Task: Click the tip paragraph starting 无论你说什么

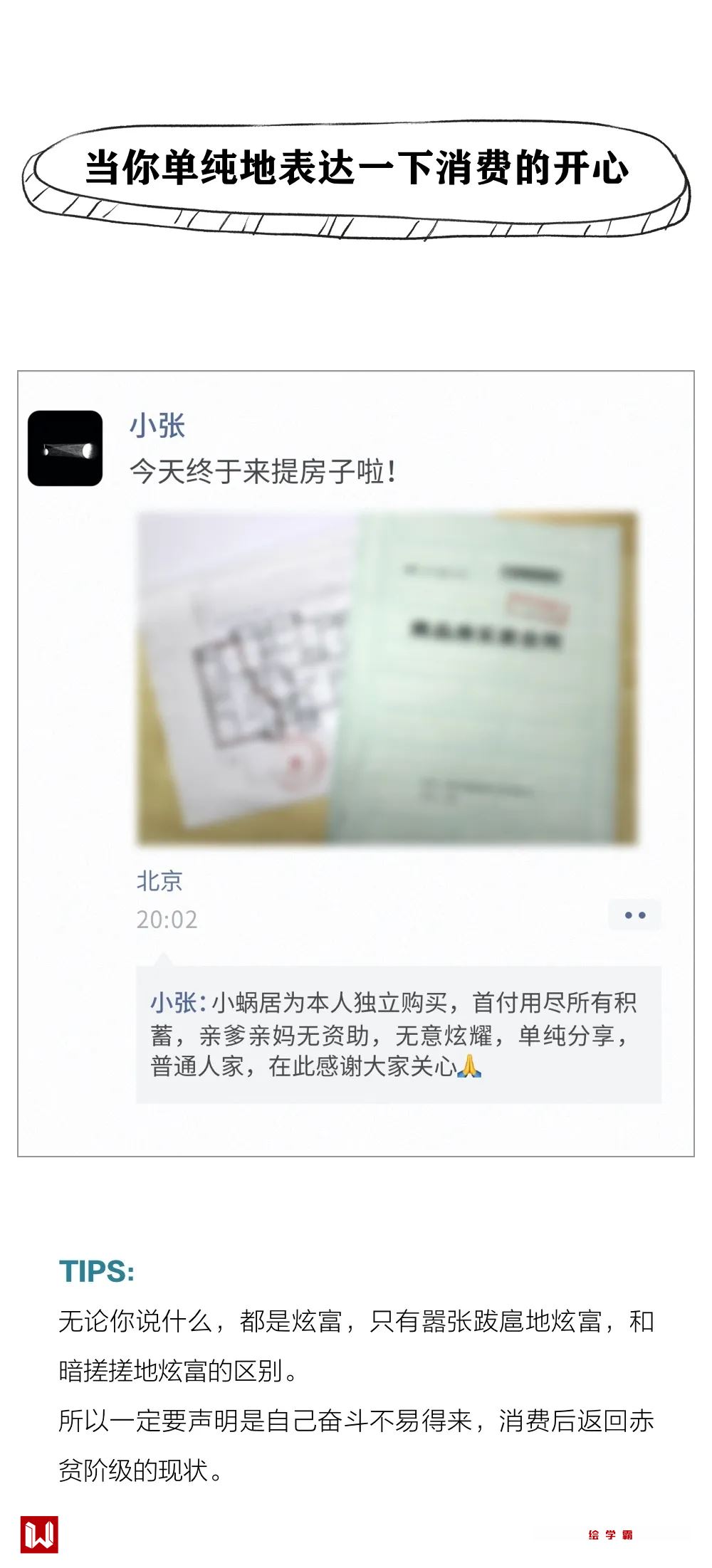Action: tap(356, 1345)
